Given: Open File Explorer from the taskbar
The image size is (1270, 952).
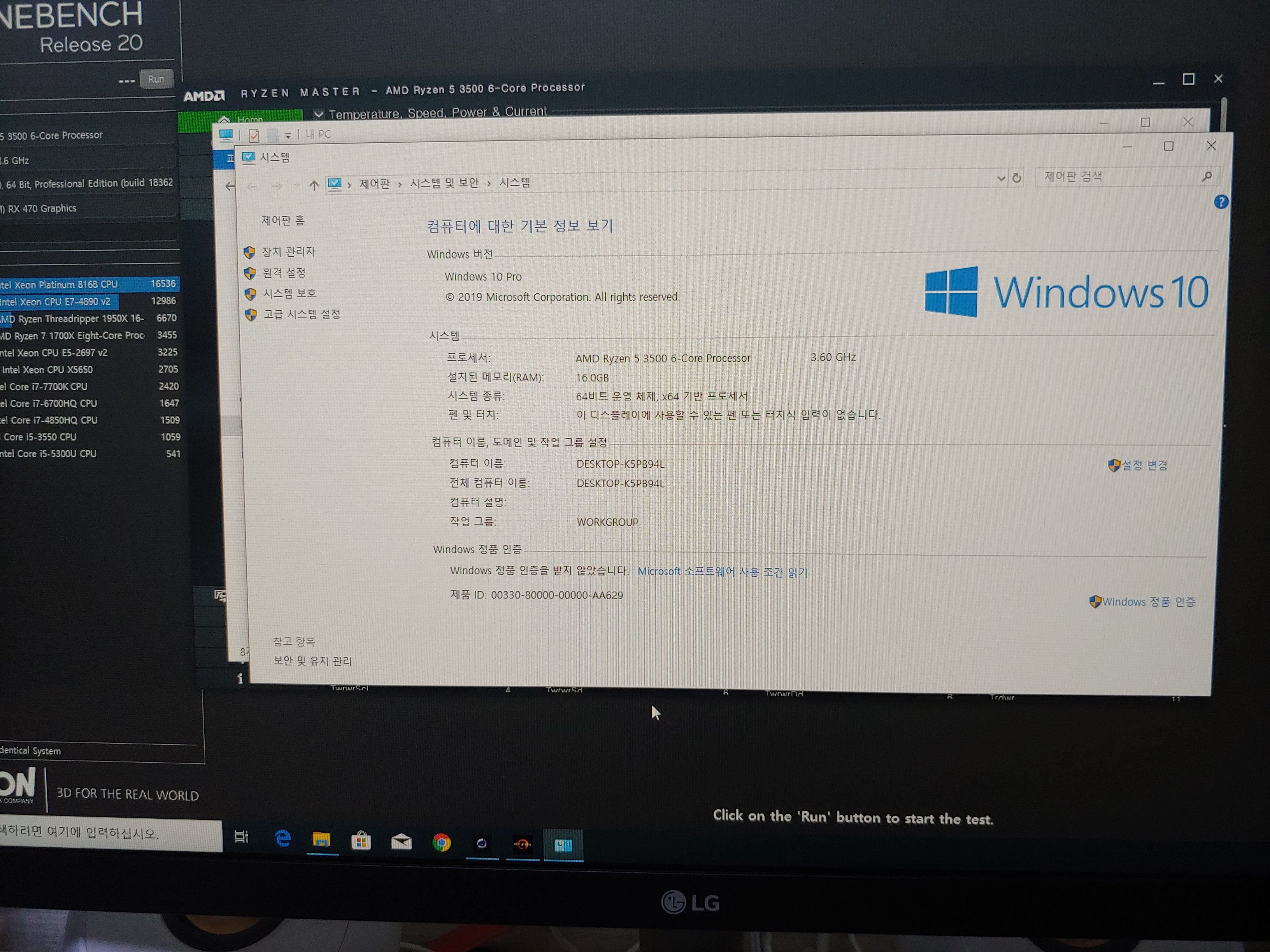Looking at the screenshot, I should click(x=321, y=841).
